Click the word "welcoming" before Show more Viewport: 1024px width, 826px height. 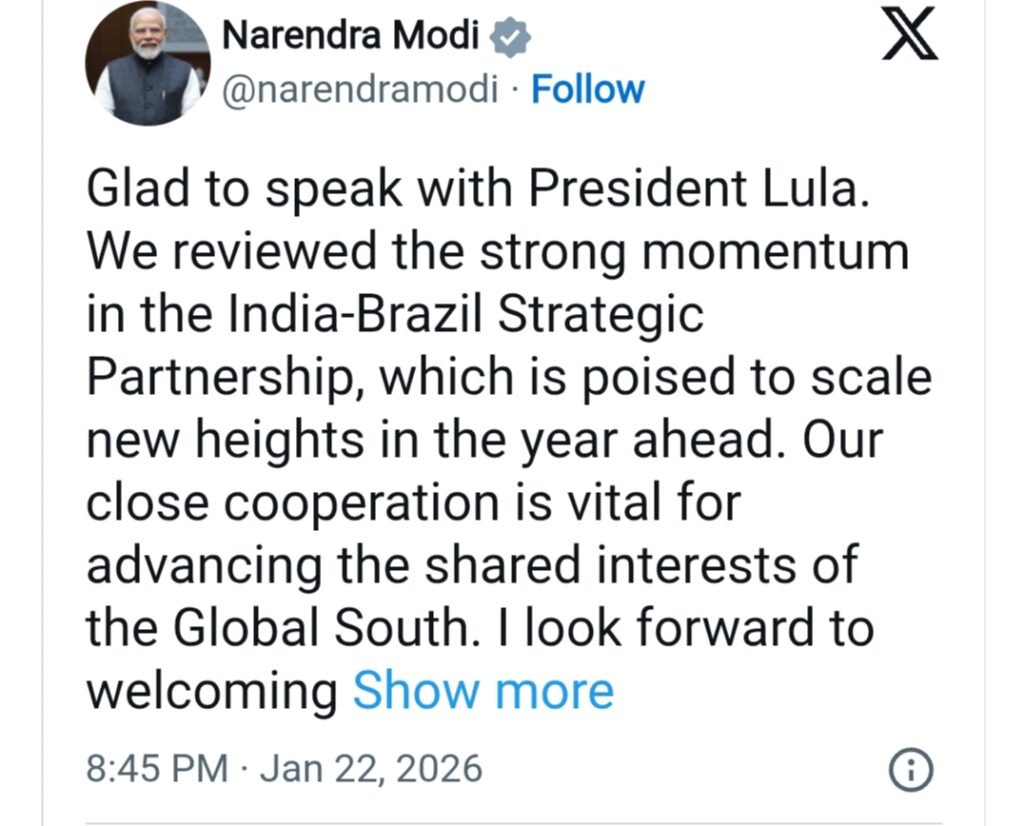[x=212, y=691]
